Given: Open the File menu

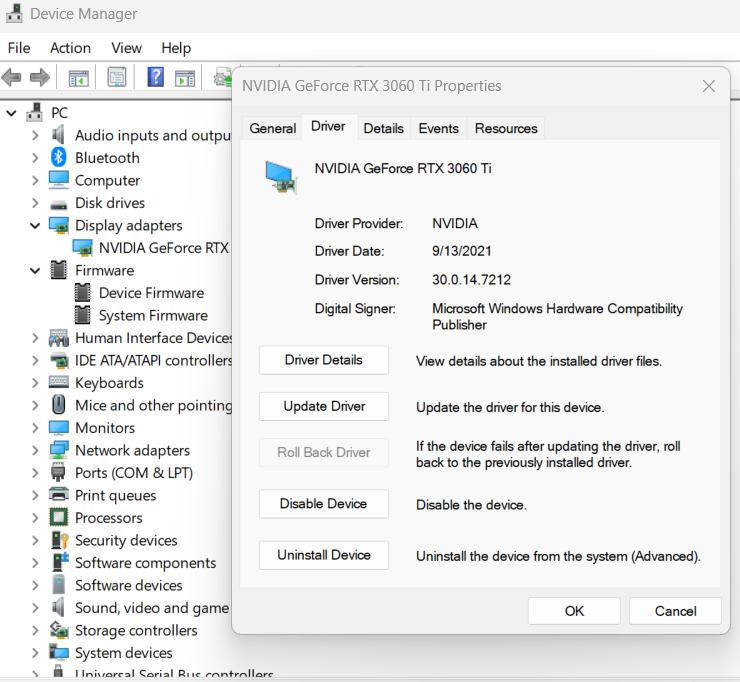Looking at the screenshot, I should coord(19,48).
